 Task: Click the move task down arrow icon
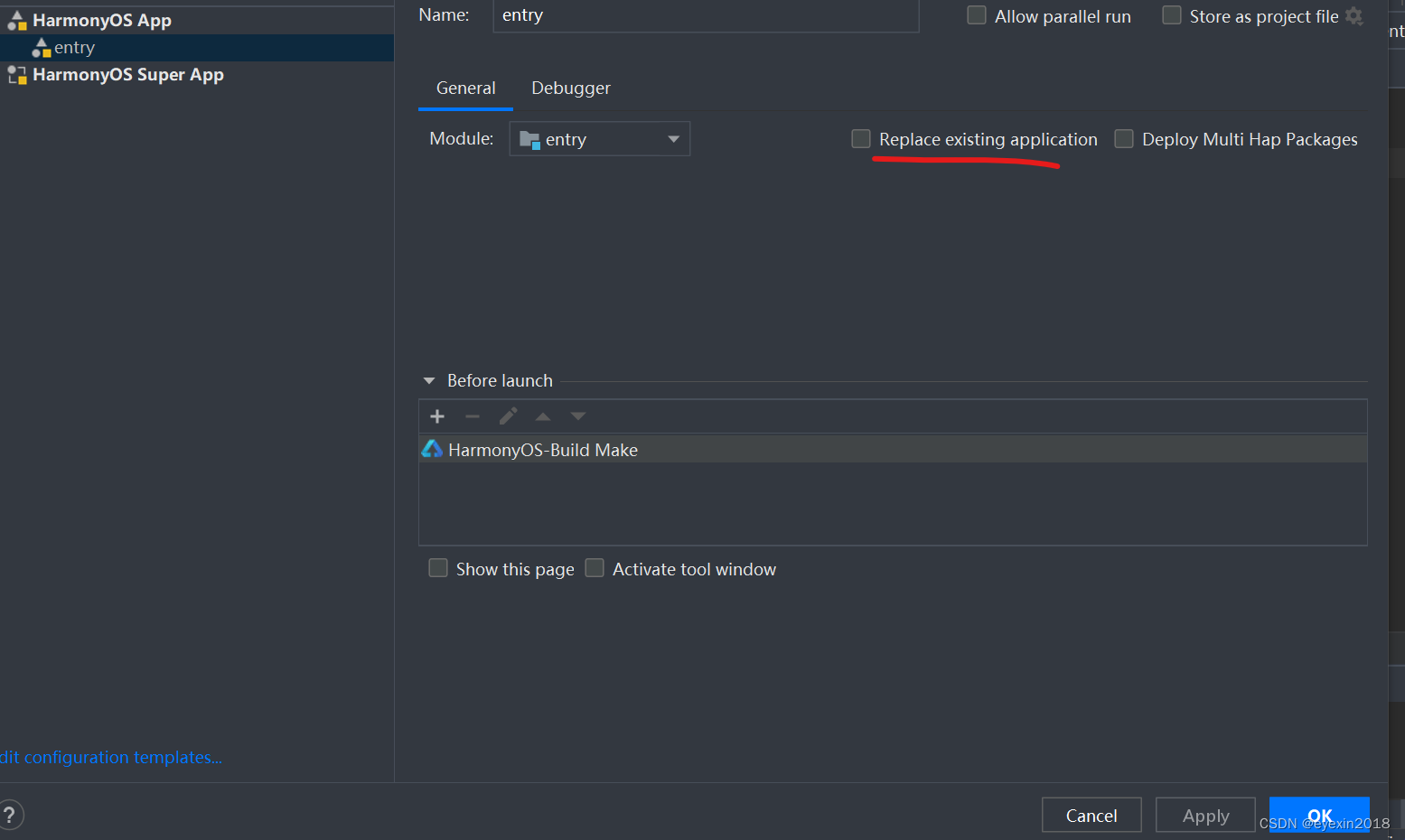578,416
